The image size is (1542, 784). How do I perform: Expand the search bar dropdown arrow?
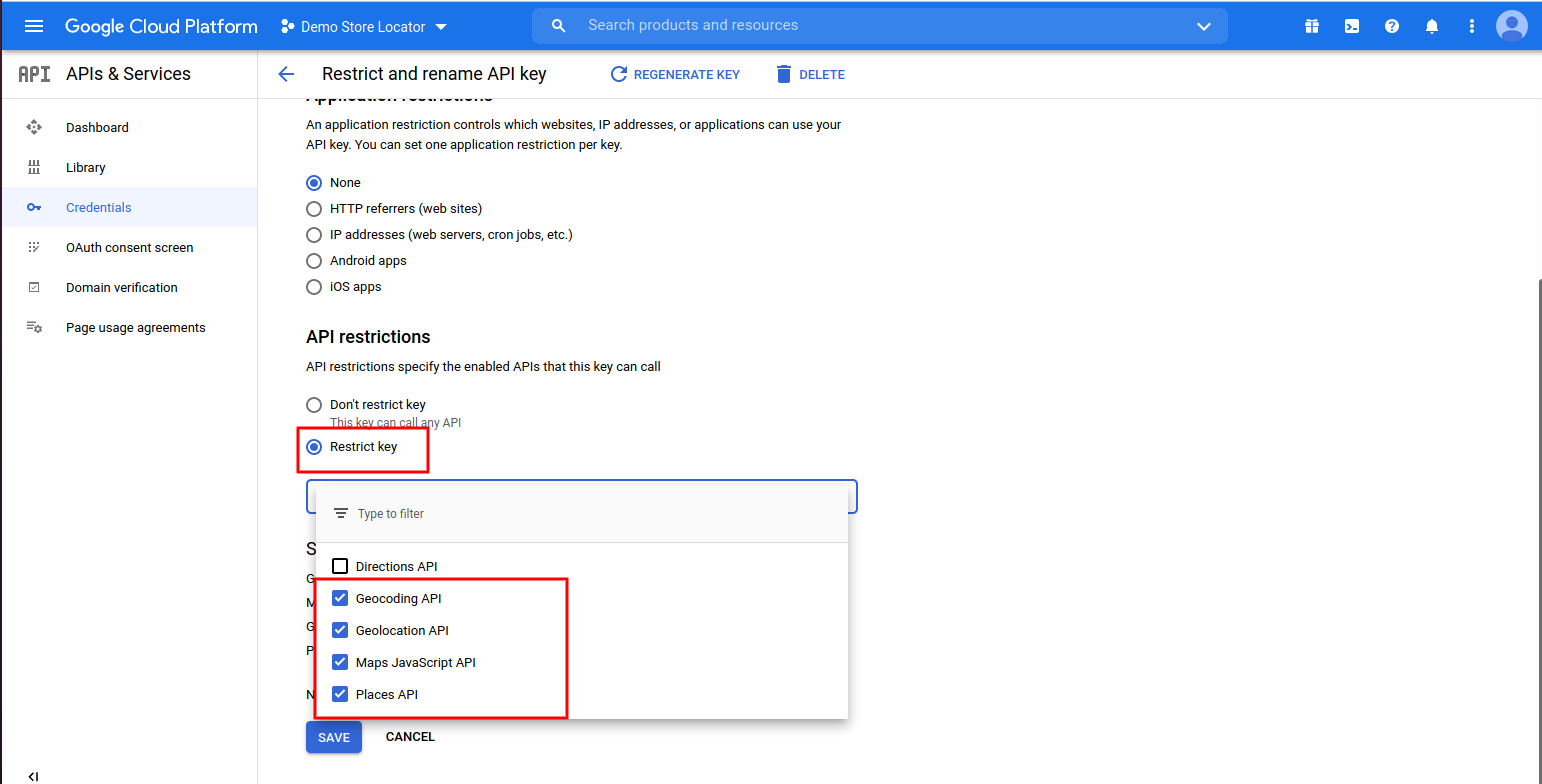tap(1204, 26)
